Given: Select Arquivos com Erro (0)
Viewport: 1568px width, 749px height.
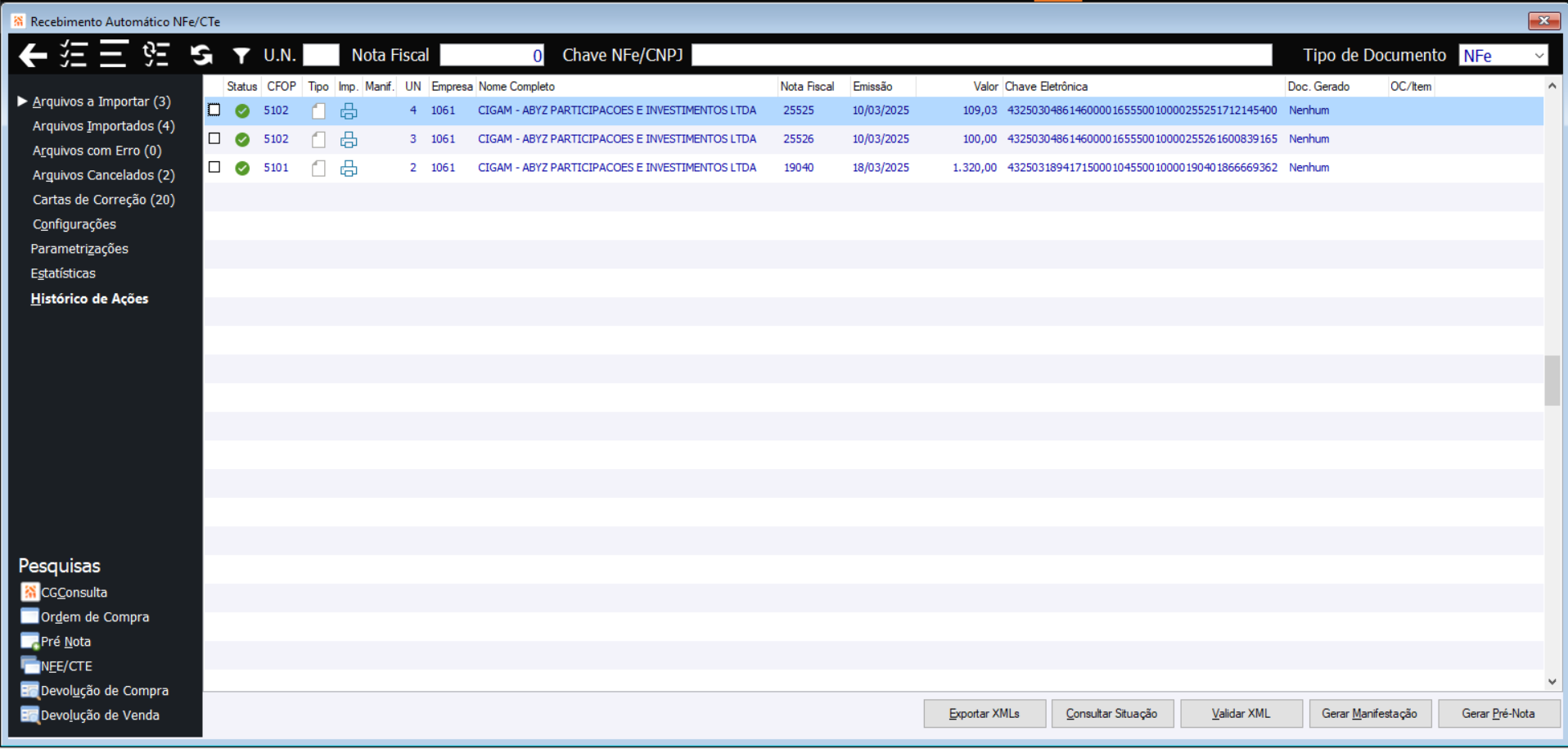Looking at the screenshot, I should (97, 151).
